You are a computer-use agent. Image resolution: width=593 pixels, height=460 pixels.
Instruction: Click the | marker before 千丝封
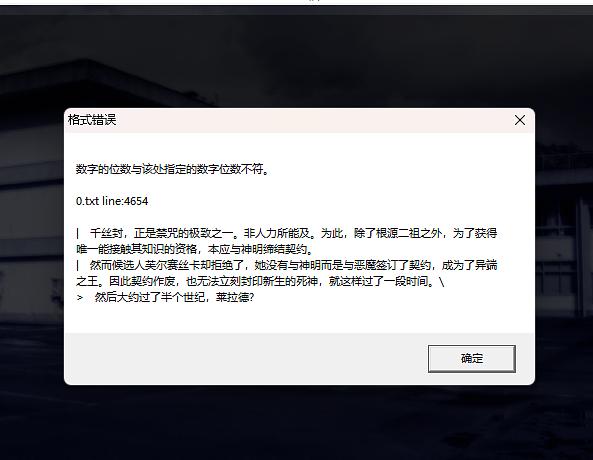point(78,233)
